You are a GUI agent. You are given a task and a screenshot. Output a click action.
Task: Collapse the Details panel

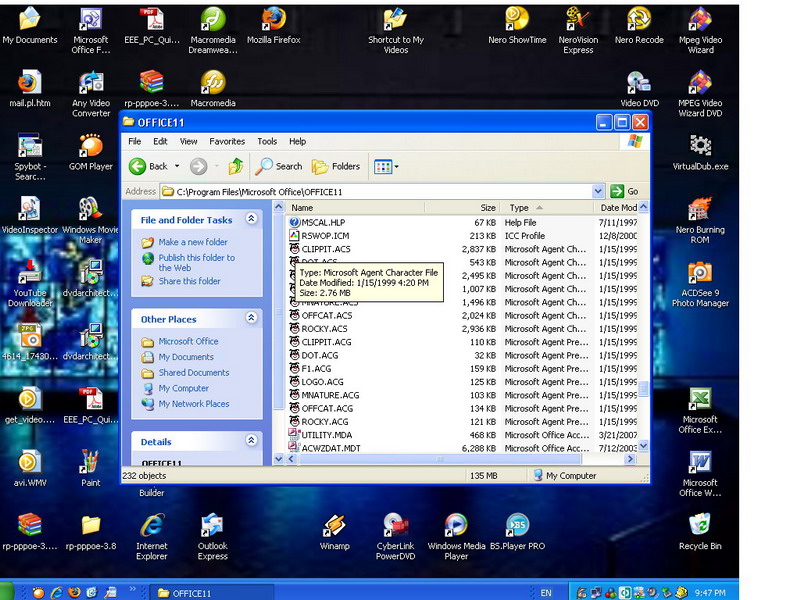point(251,440)
